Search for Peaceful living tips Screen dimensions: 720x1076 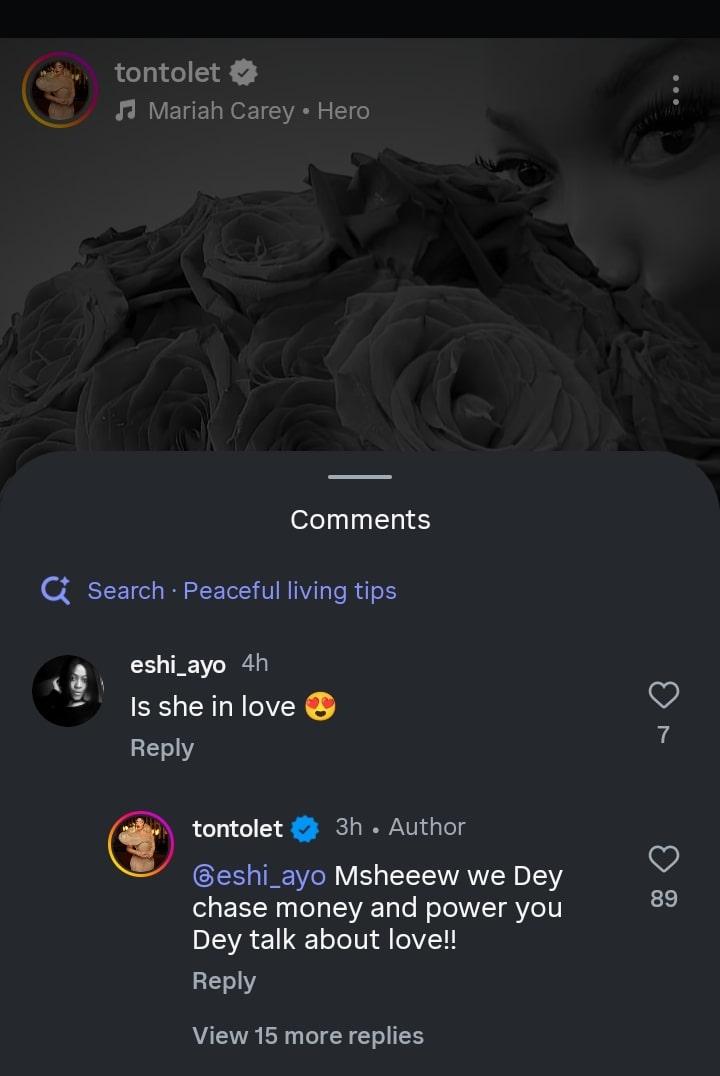[x=241, y=591]
